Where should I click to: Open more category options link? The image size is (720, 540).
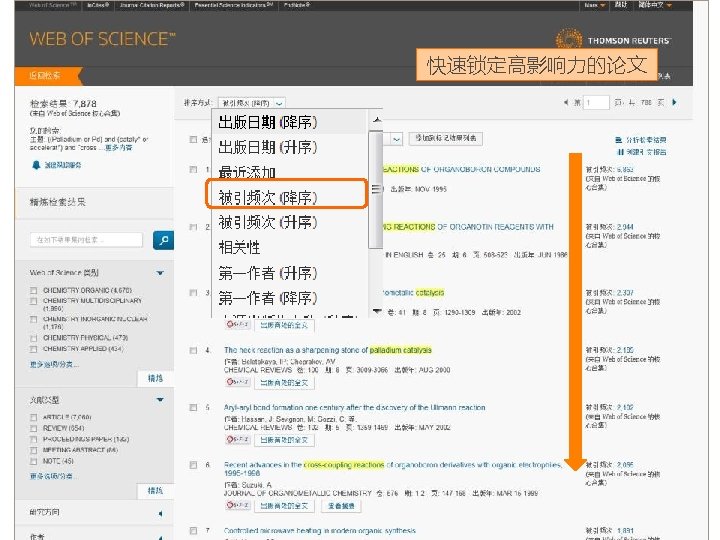(54, 365)
